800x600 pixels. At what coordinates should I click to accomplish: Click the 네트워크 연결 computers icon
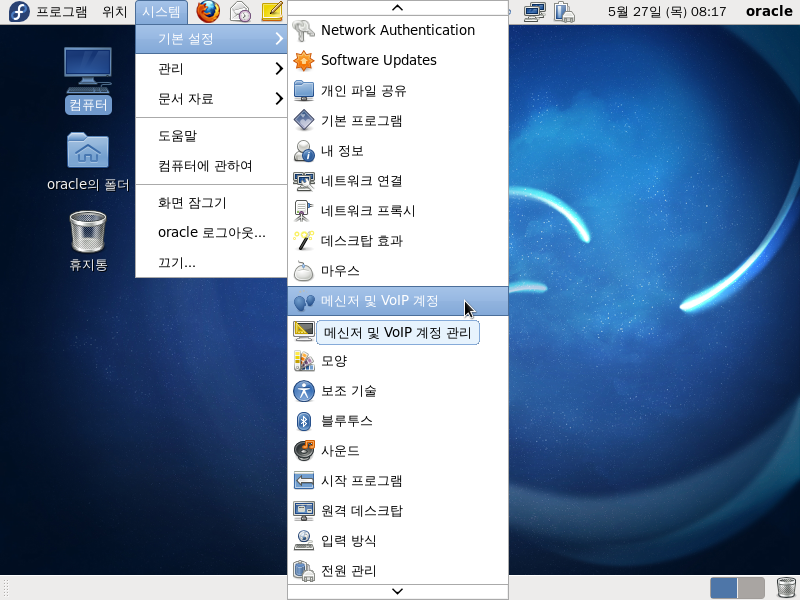(x=304, y=181)
